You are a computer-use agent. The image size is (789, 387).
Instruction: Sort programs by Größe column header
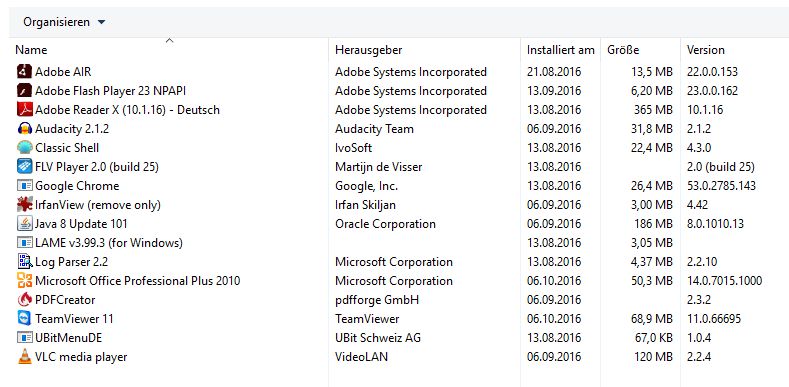(x=641, y=50)
